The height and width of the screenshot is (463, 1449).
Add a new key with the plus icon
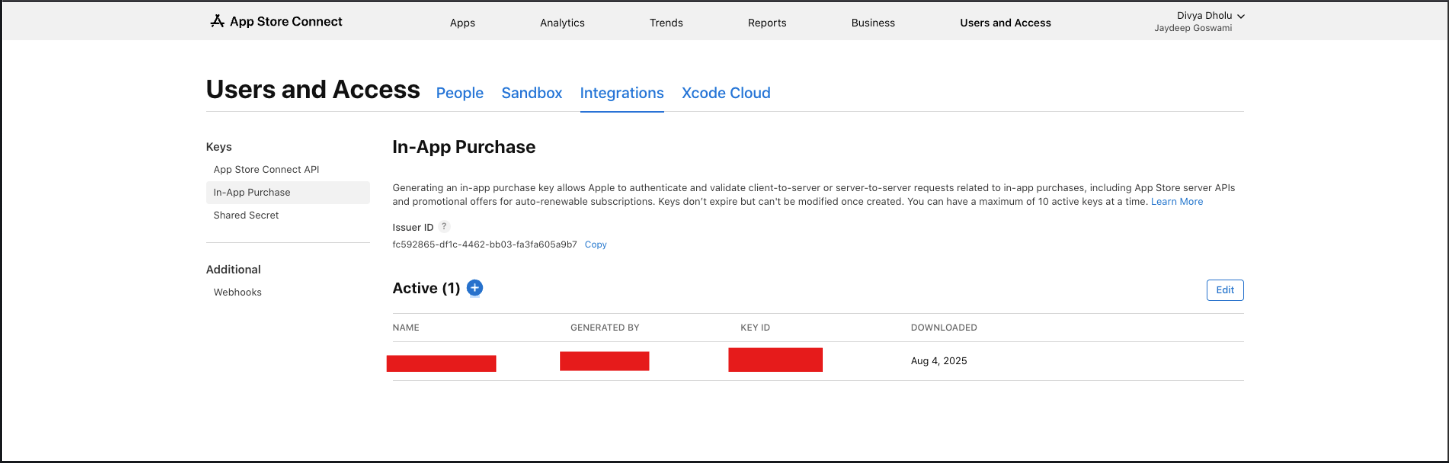tap(475, 288)
